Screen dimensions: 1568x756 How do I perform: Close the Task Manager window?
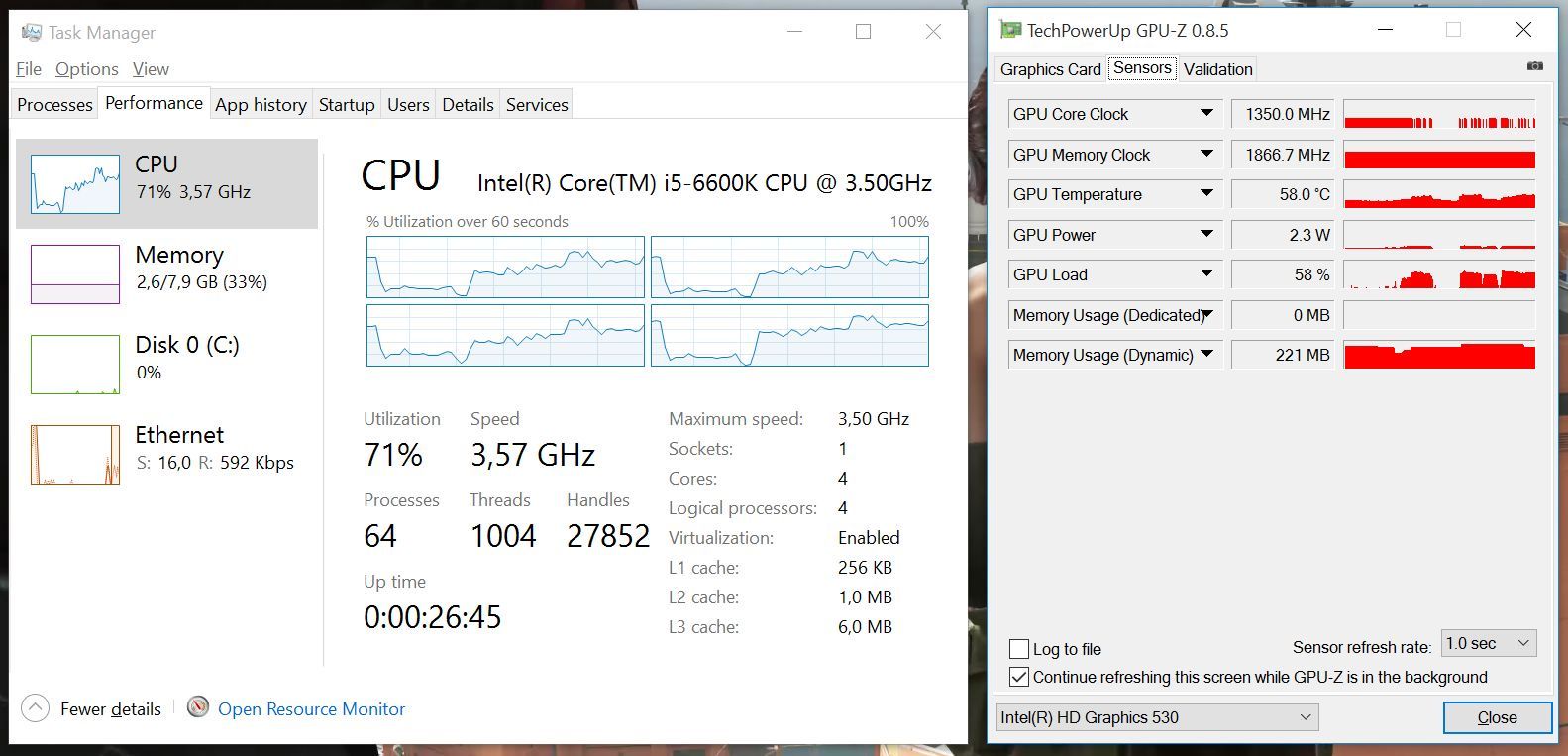coord(933,32)
